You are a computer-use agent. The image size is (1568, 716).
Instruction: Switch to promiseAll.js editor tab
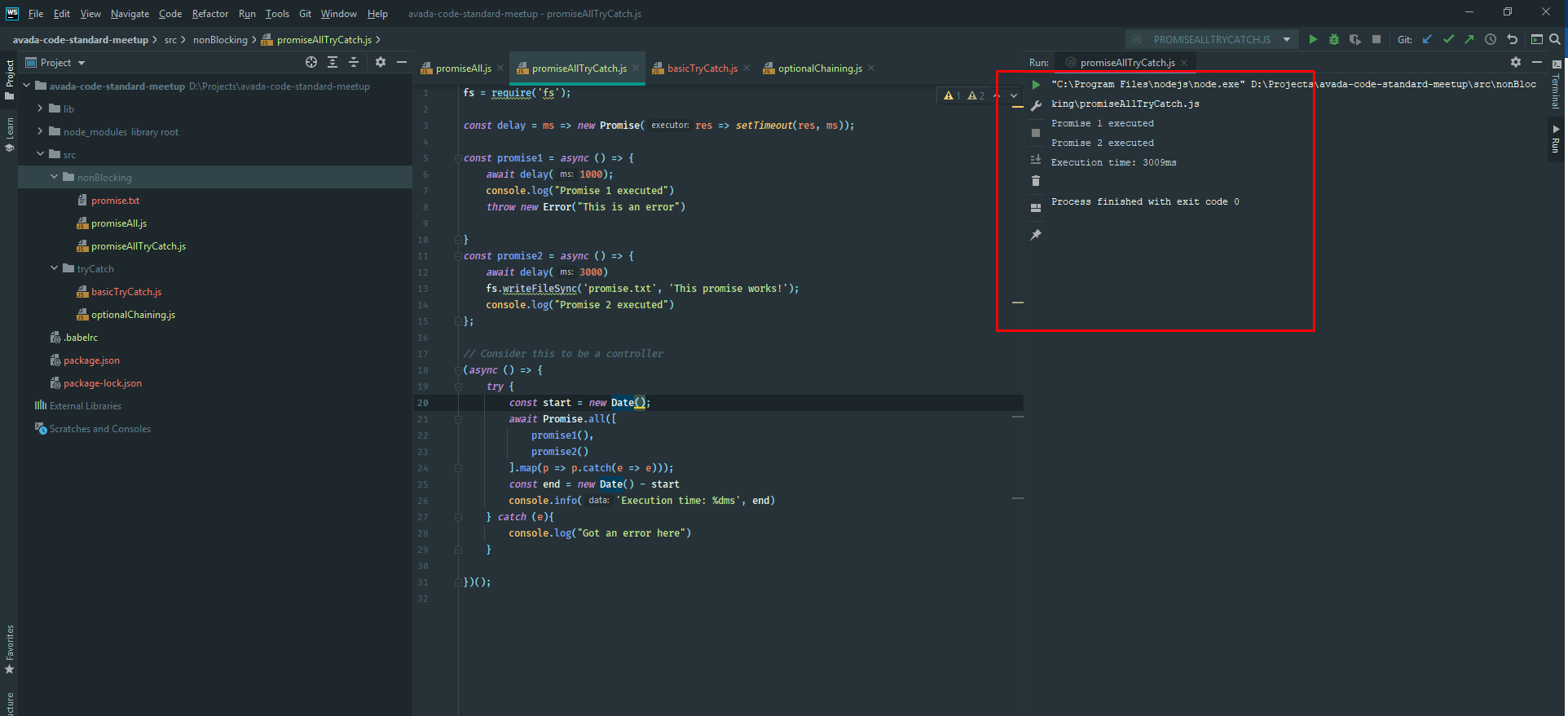click(x=463, y=69)
